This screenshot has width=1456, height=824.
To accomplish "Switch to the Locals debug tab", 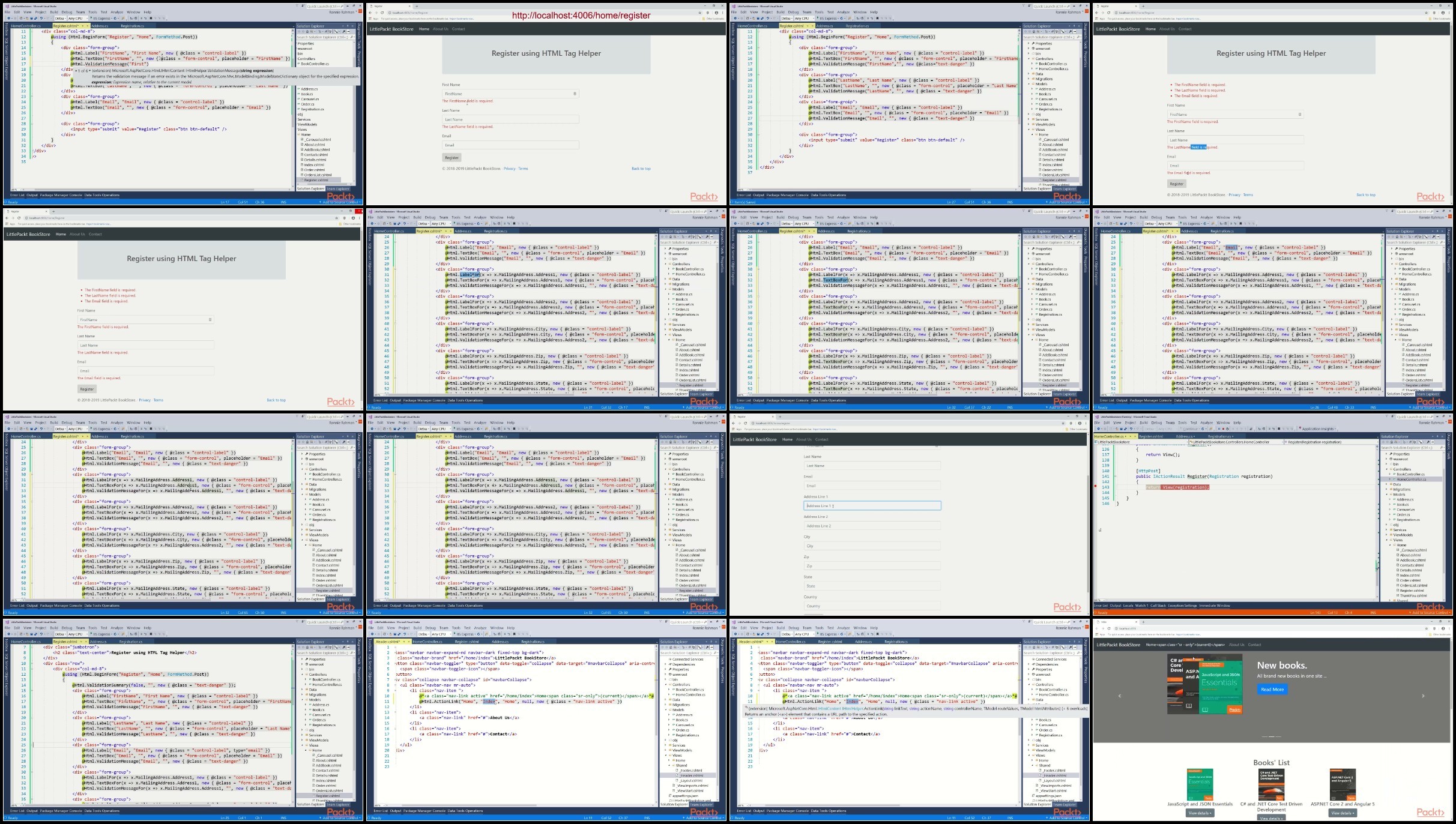I will coord(1128,606).
